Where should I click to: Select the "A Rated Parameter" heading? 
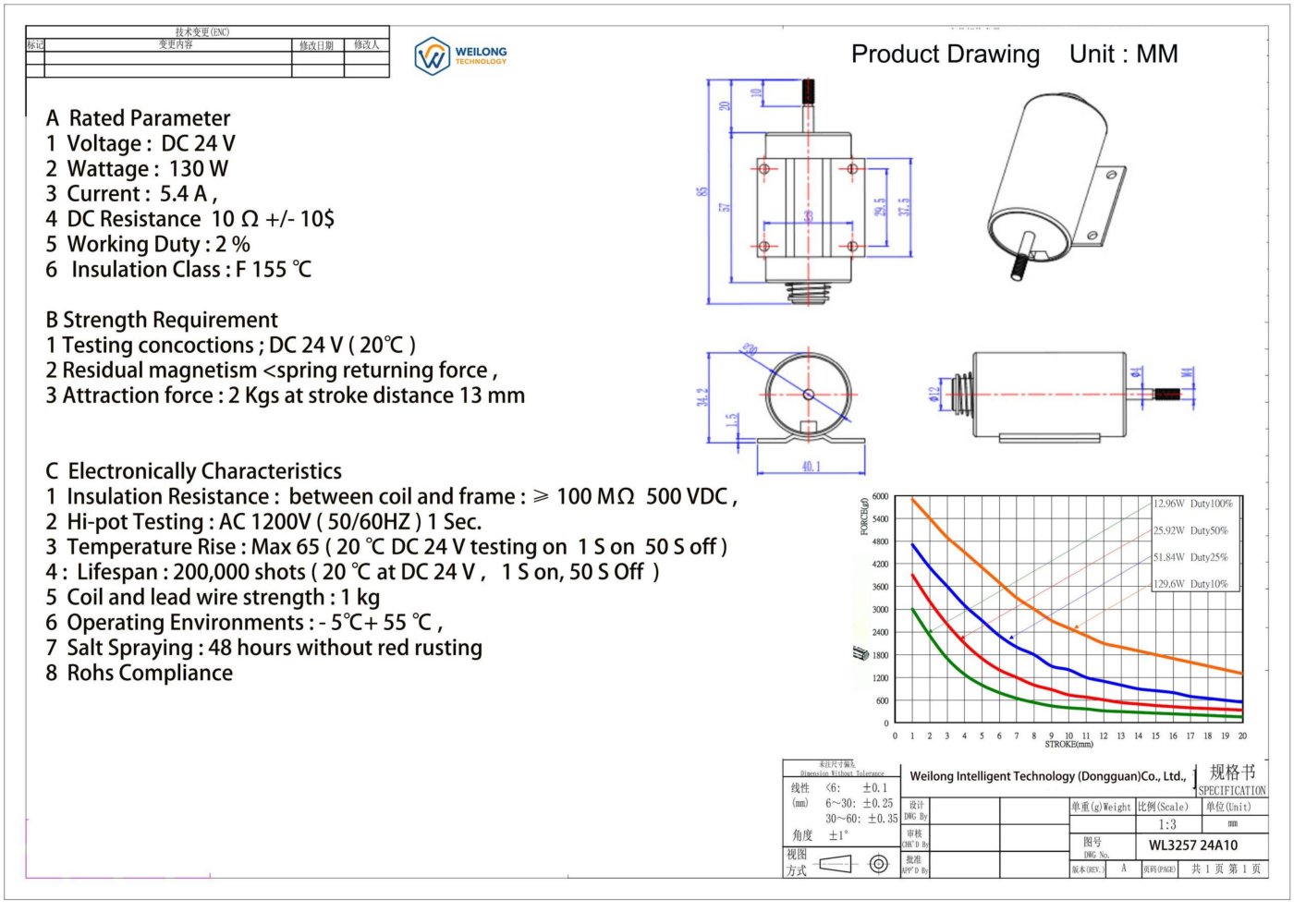point(138,118)
